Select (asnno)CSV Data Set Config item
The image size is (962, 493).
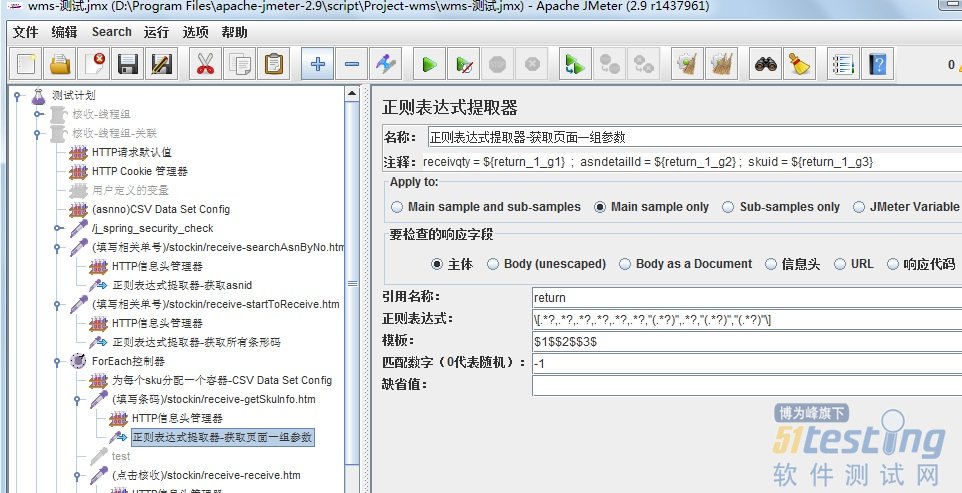coord(161,209)
